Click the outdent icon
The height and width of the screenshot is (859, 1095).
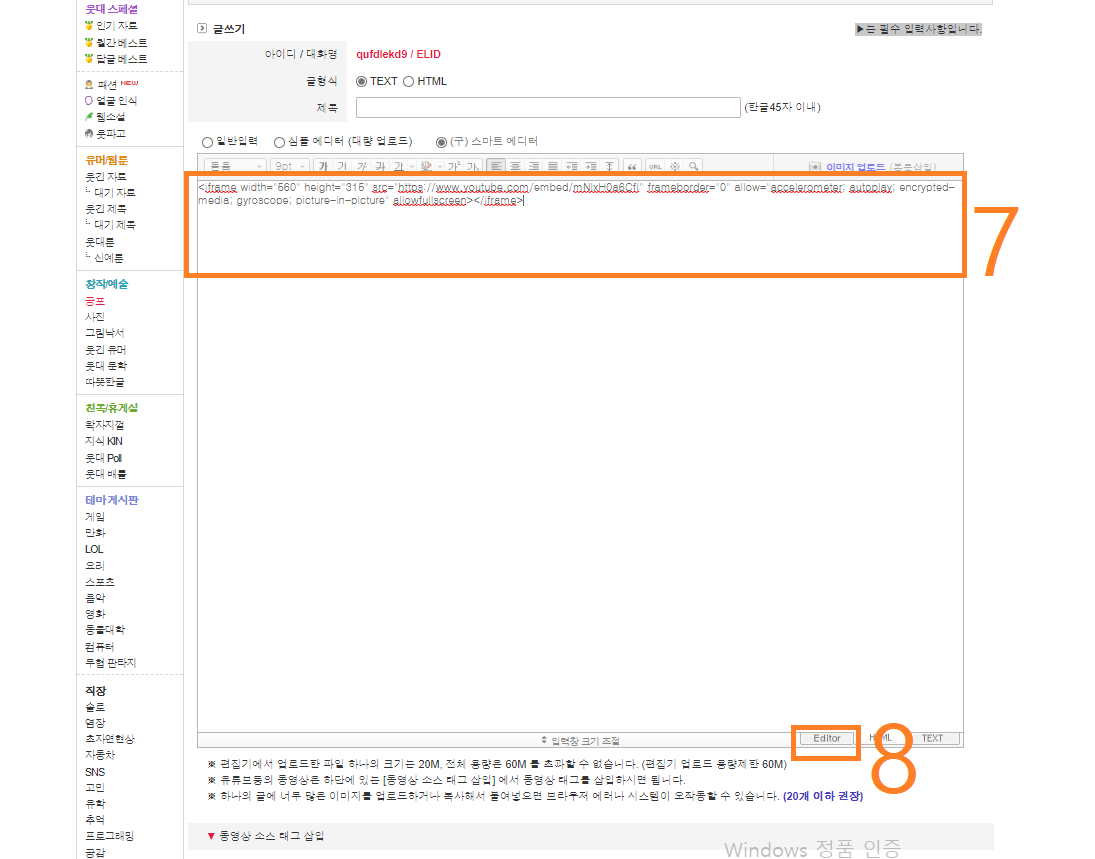coord(572,166)
